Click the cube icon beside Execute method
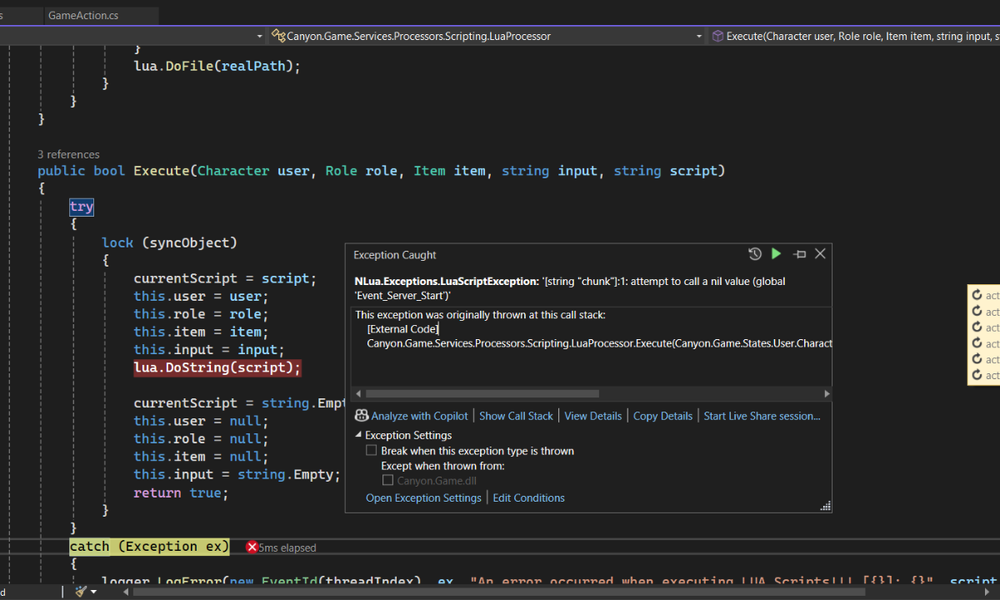Image resolution: width=1000 pixels, height=600 pixels. click(x=717, y=36)
